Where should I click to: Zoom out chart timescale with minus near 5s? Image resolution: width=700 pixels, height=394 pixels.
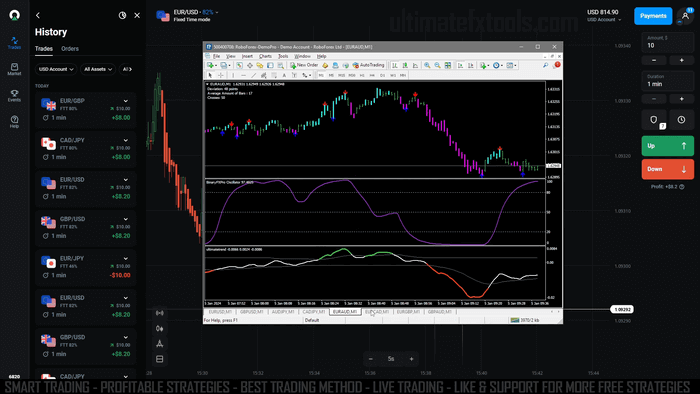click(371, 359)
